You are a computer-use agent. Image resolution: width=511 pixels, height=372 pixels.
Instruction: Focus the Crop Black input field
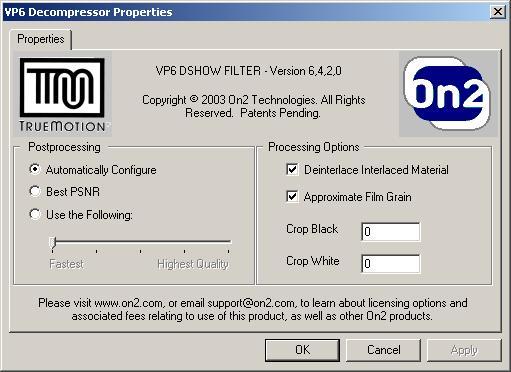pyautogui.click(x=391, y=231)
